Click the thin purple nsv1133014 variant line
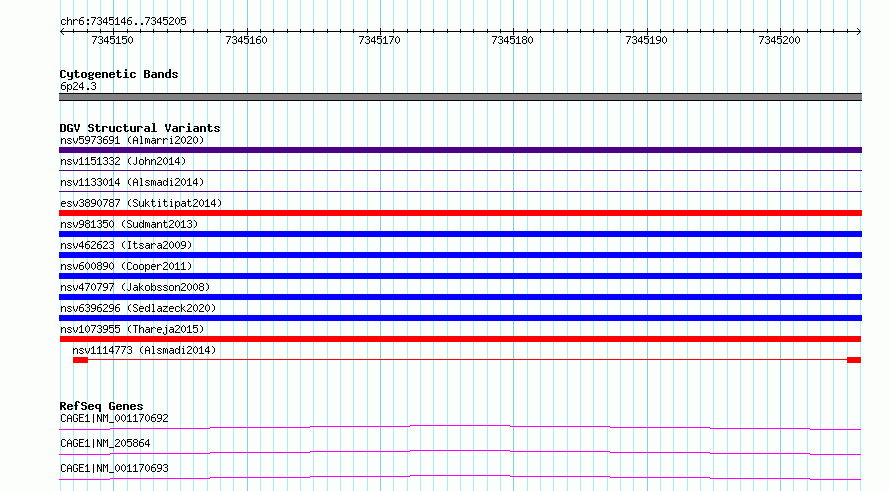The image size is (890, 491). 460,191
